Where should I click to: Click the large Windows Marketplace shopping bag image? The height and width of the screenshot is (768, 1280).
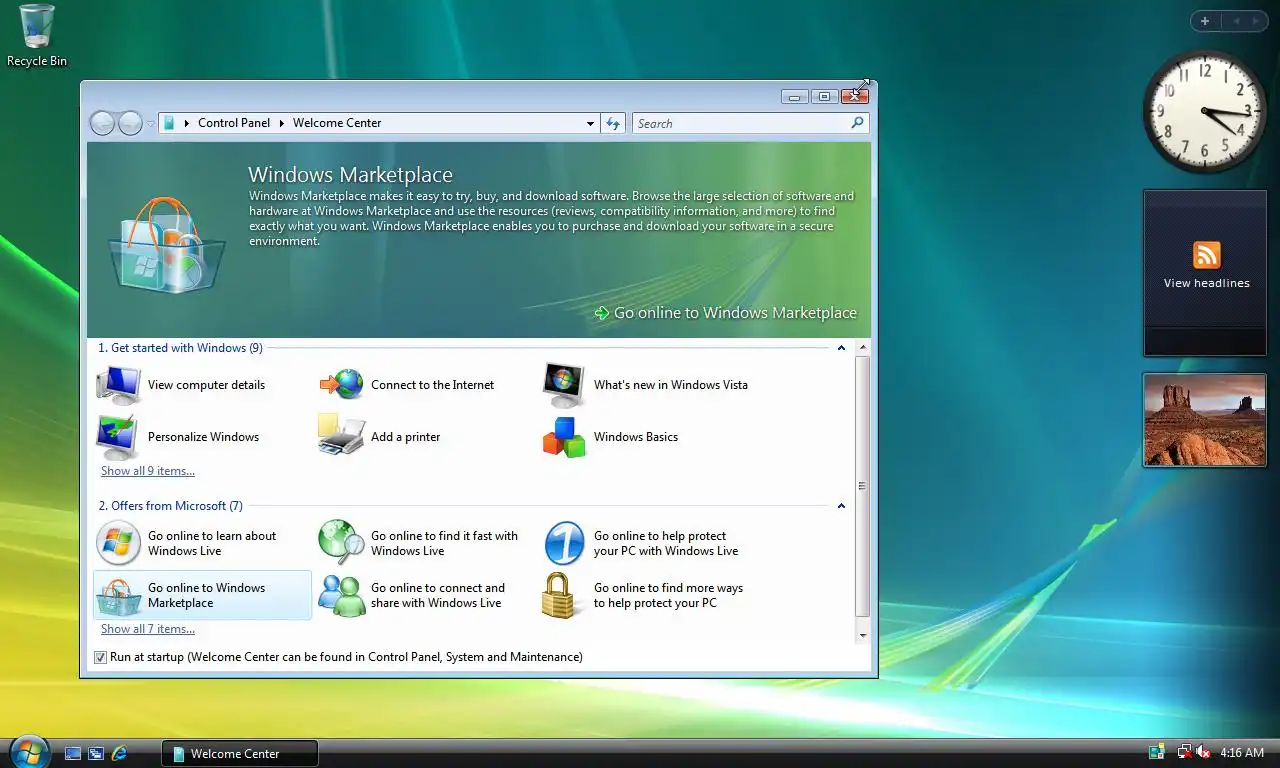166,245
